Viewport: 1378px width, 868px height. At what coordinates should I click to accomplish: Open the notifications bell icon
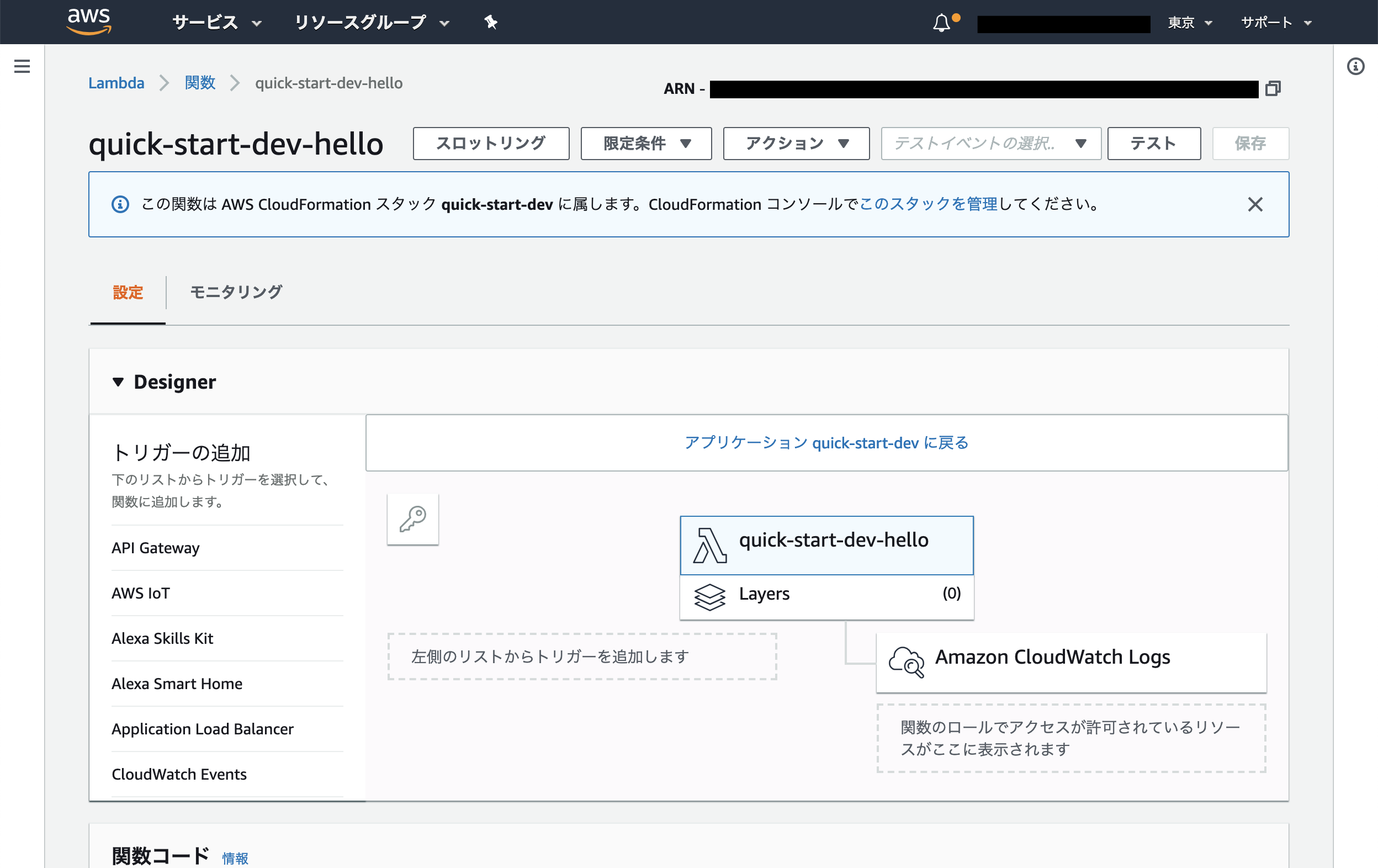[941, 23]
